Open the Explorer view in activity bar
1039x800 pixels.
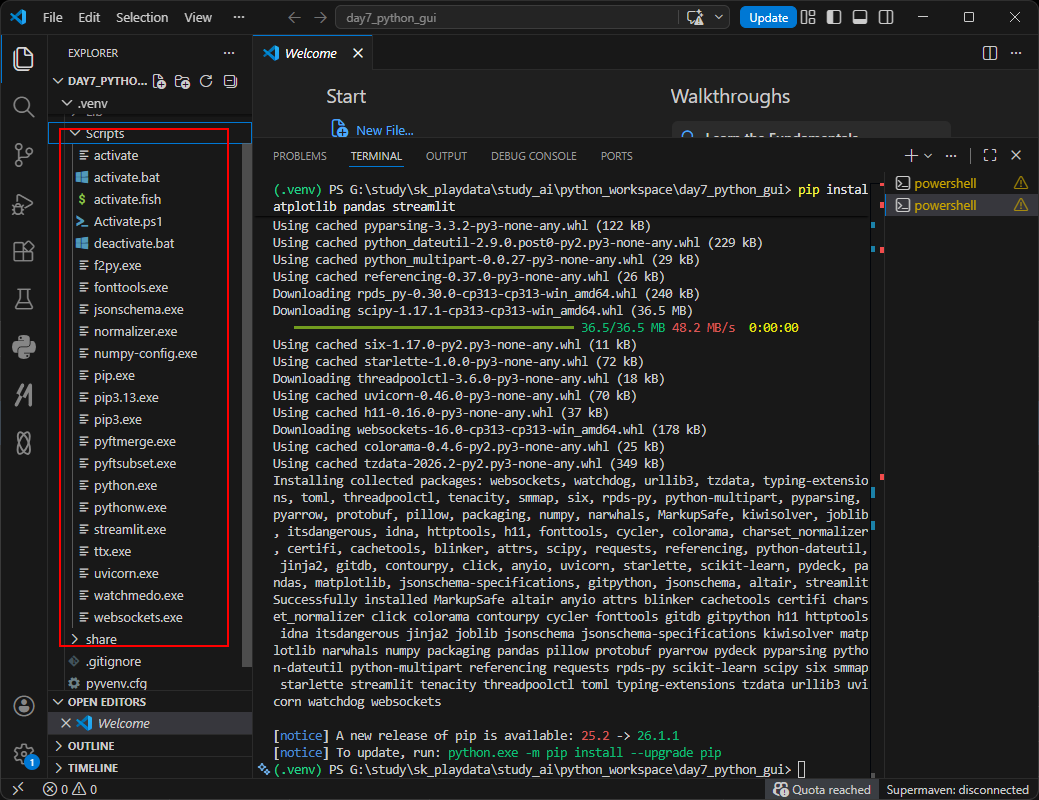(23, 59)
